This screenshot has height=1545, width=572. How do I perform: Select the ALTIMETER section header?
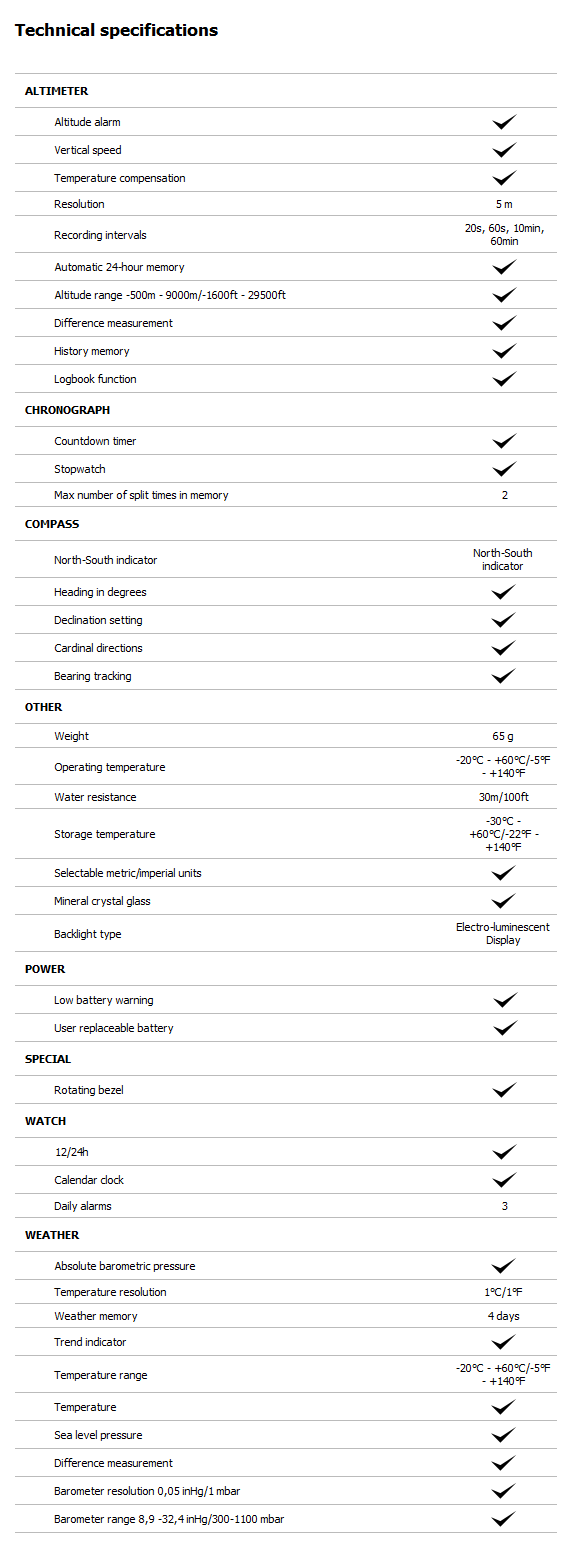(x=57, y=91)
